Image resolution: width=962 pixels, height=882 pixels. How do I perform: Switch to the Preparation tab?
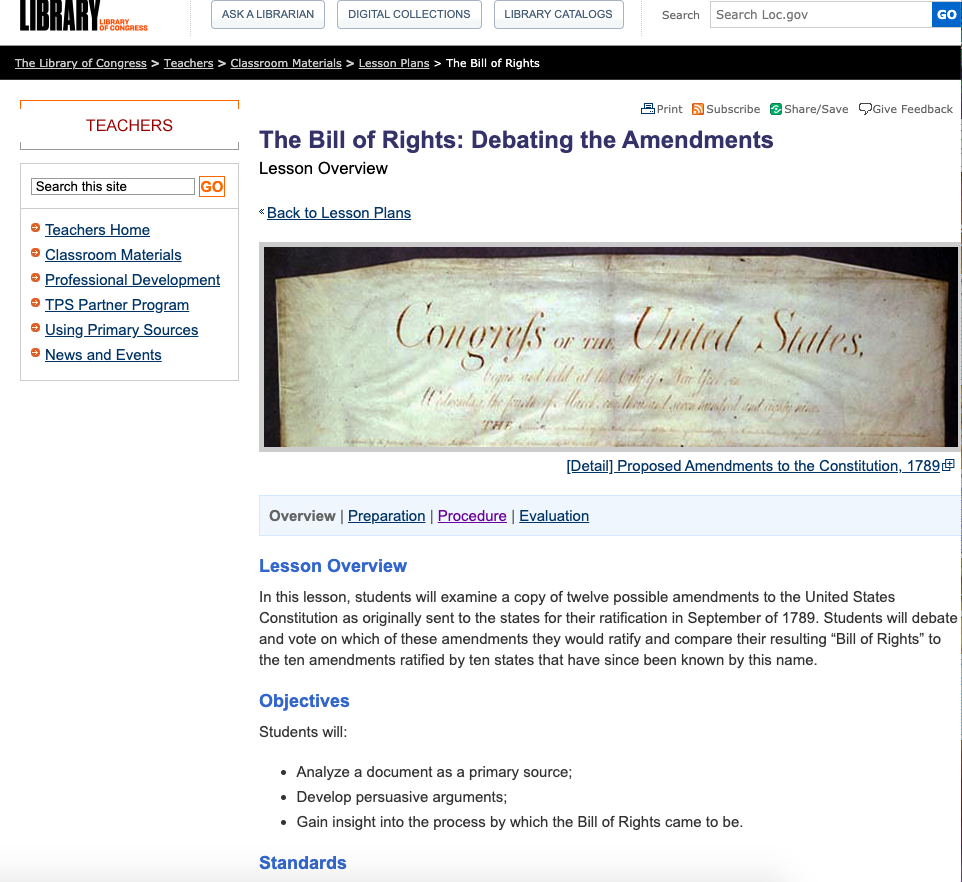tap(386, 516)
